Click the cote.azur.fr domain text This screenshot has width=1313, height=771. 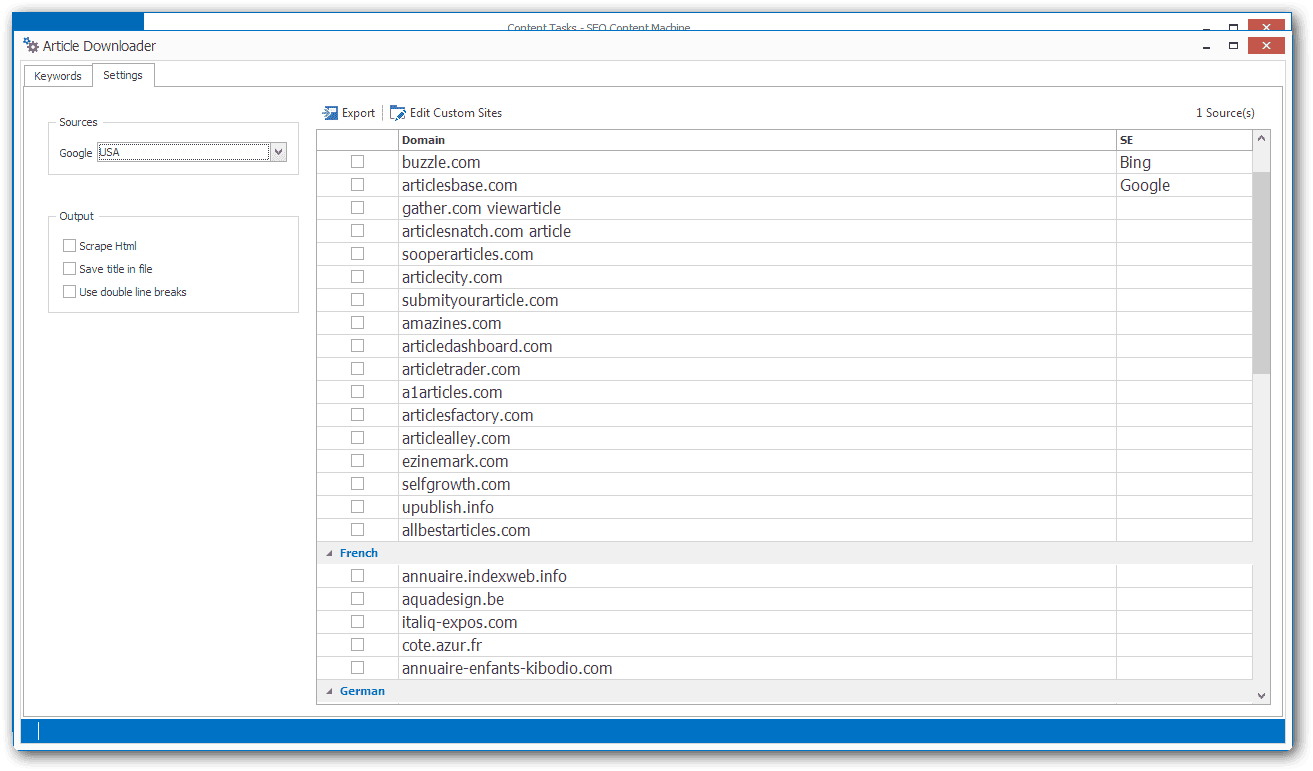tap(442, 645)
